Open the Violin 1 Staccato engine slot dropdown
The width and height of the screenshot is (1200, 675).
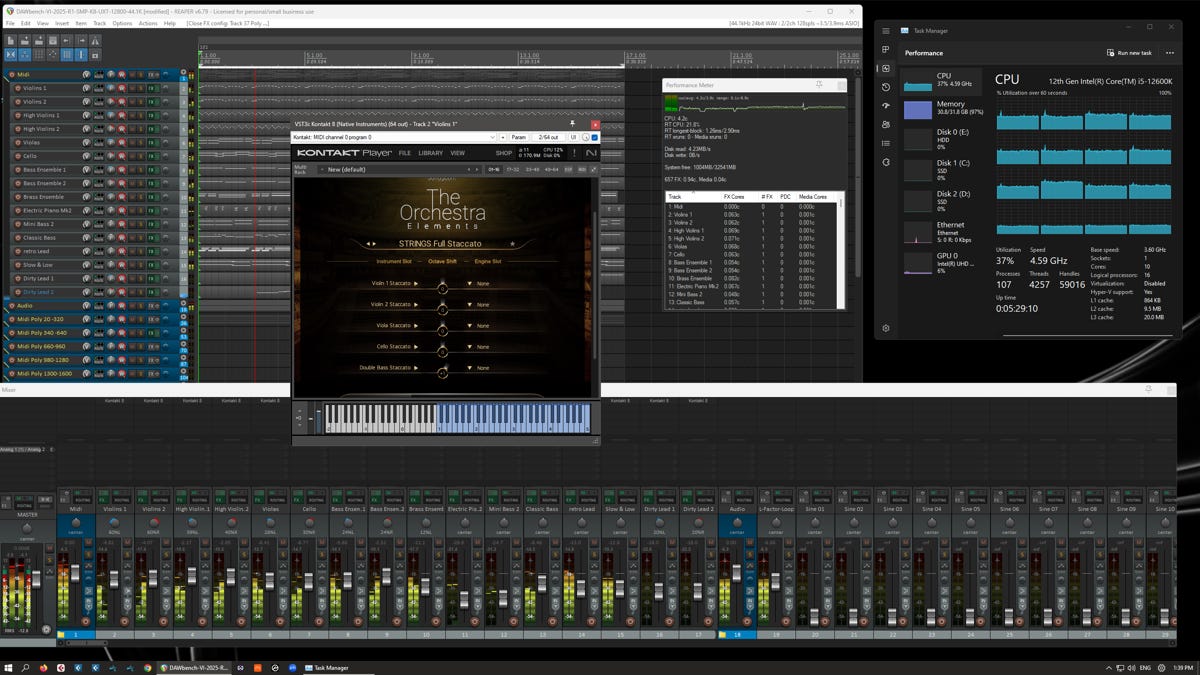point(470,284)
